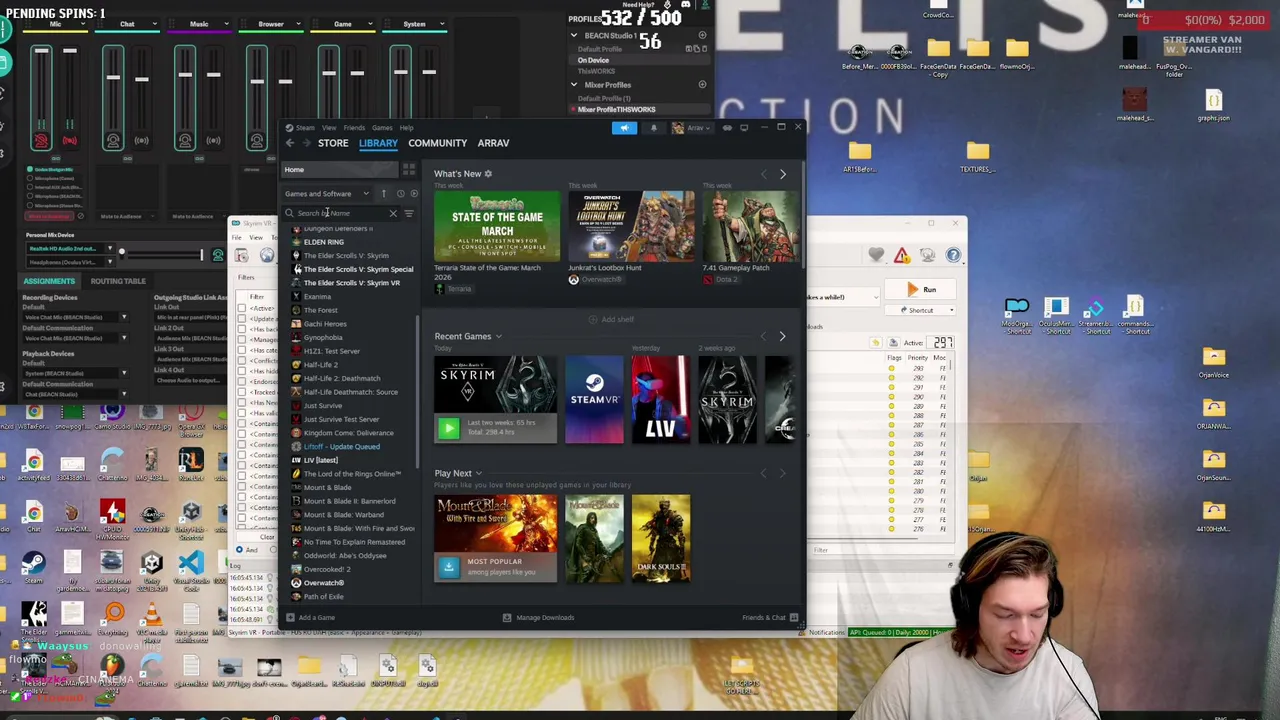Launch SteamVR from the headset icon

pyautogui.click(x=727, y=128)
